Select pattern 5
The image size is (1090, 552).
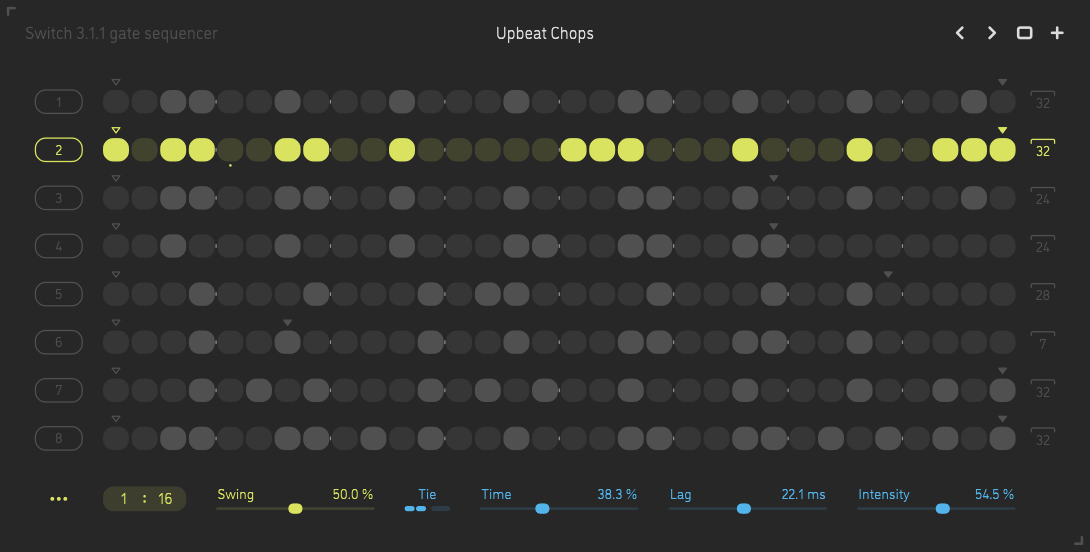point(59,294)
